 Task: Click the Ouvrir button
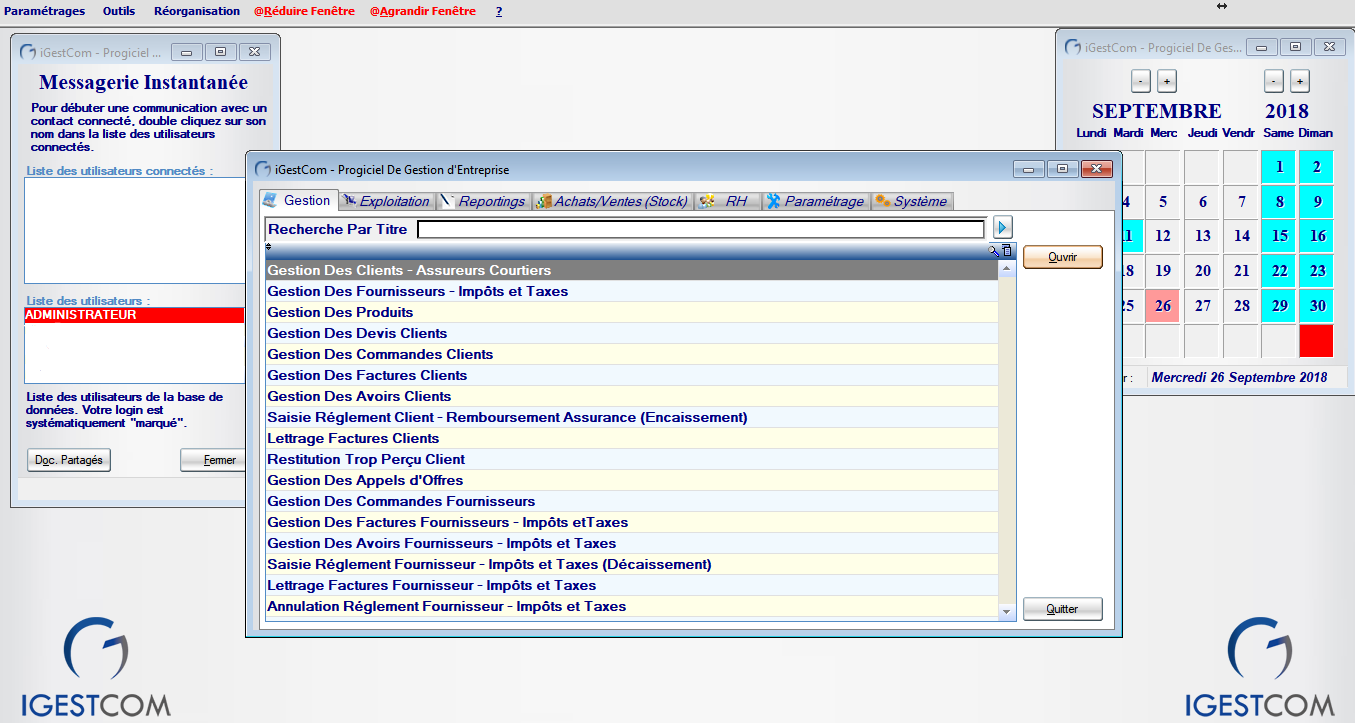[x=1062, y=257]
